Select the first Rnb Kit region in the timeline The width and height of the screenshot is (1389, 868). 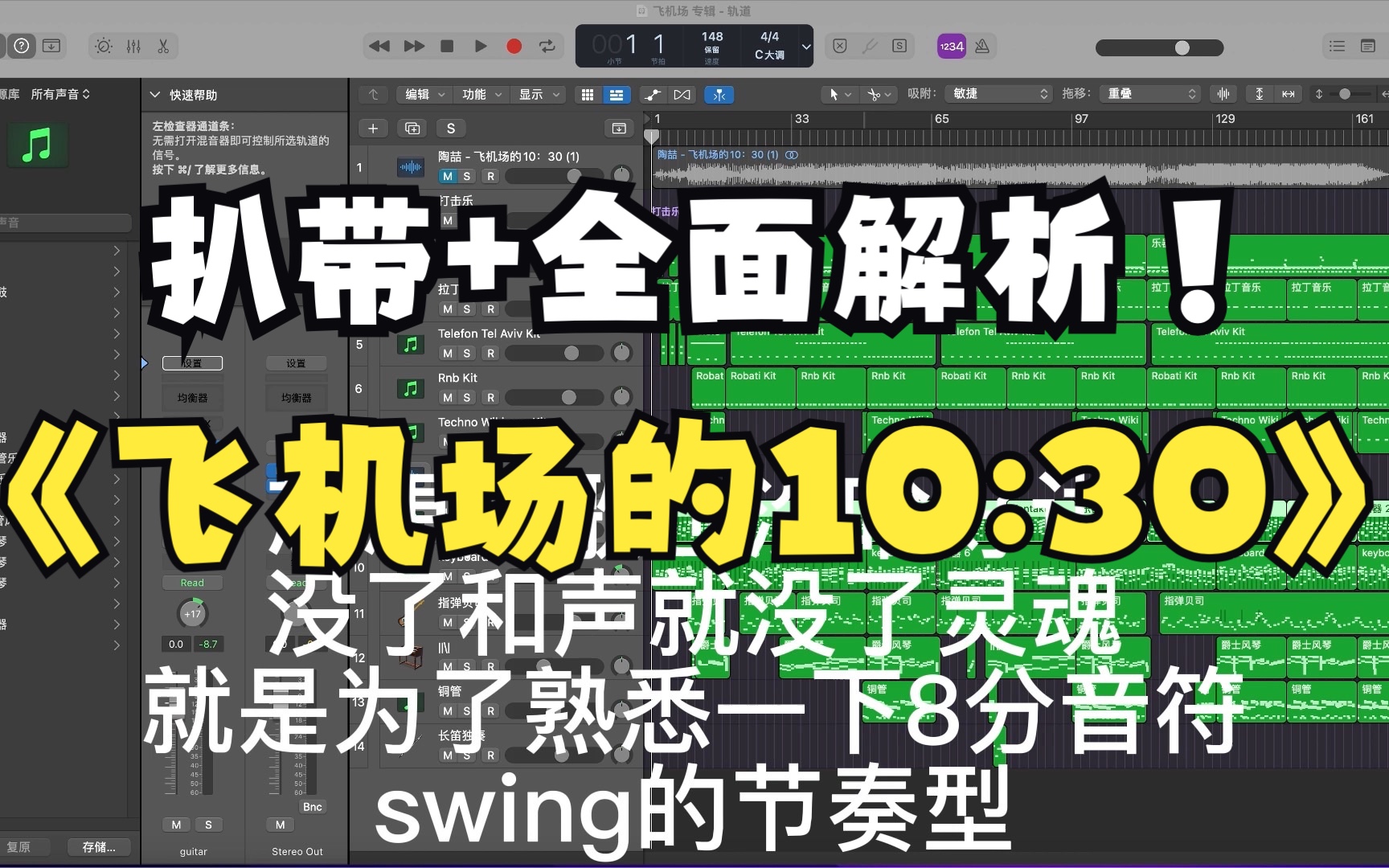tap(830, 387)
